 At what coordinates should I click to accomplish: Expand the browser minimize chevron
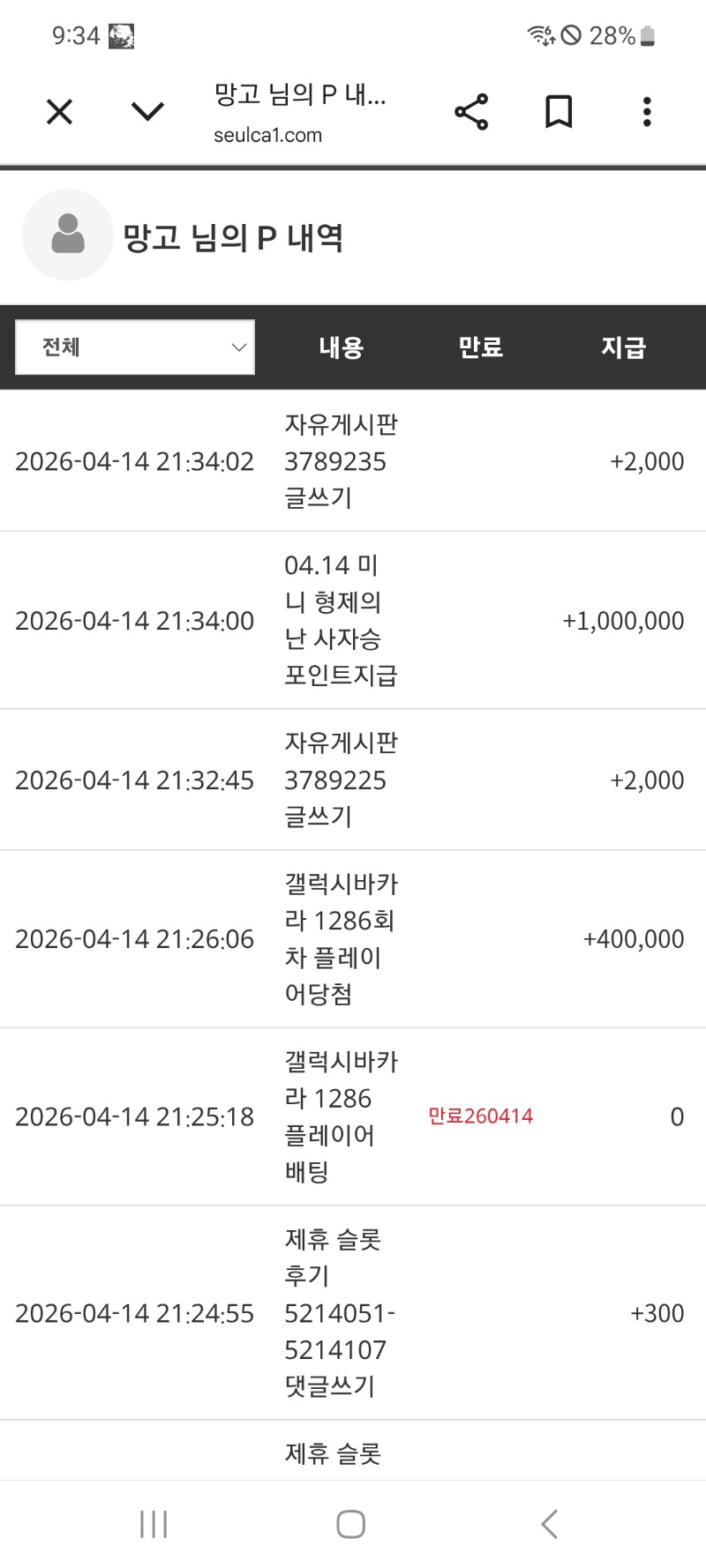tap(147, 112)
